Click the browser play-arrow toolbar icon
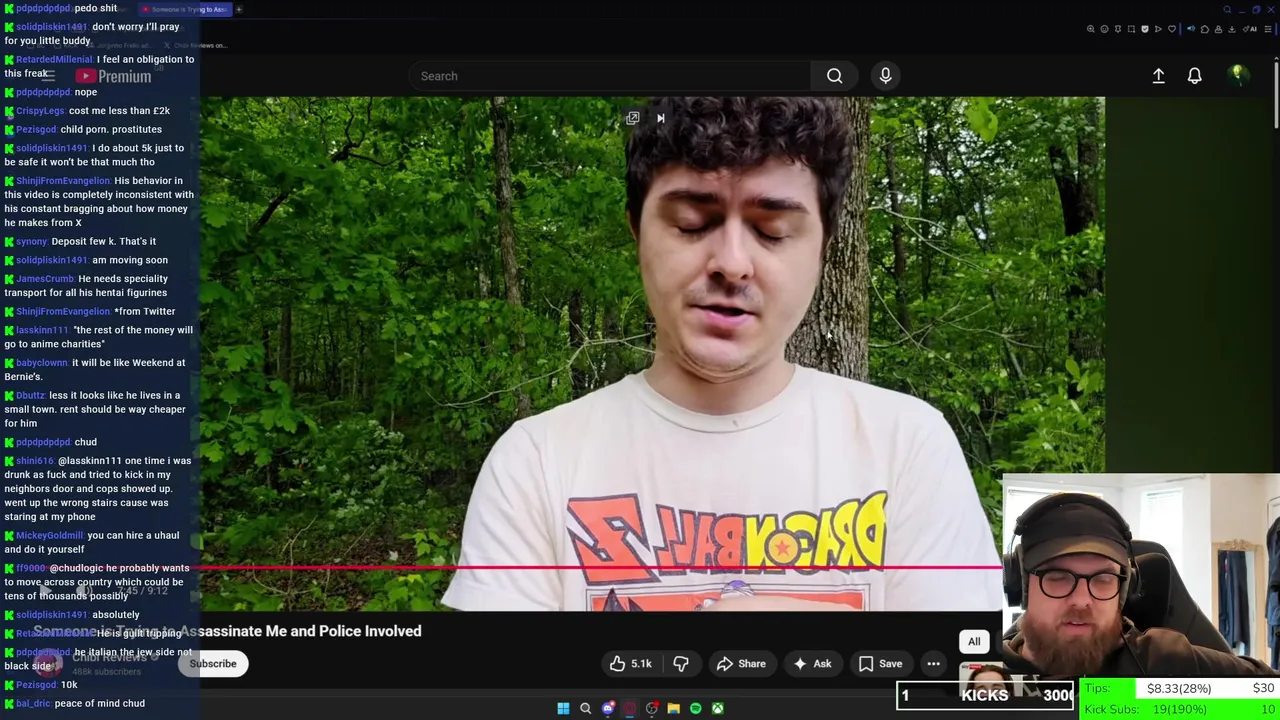 point(1158,29)
